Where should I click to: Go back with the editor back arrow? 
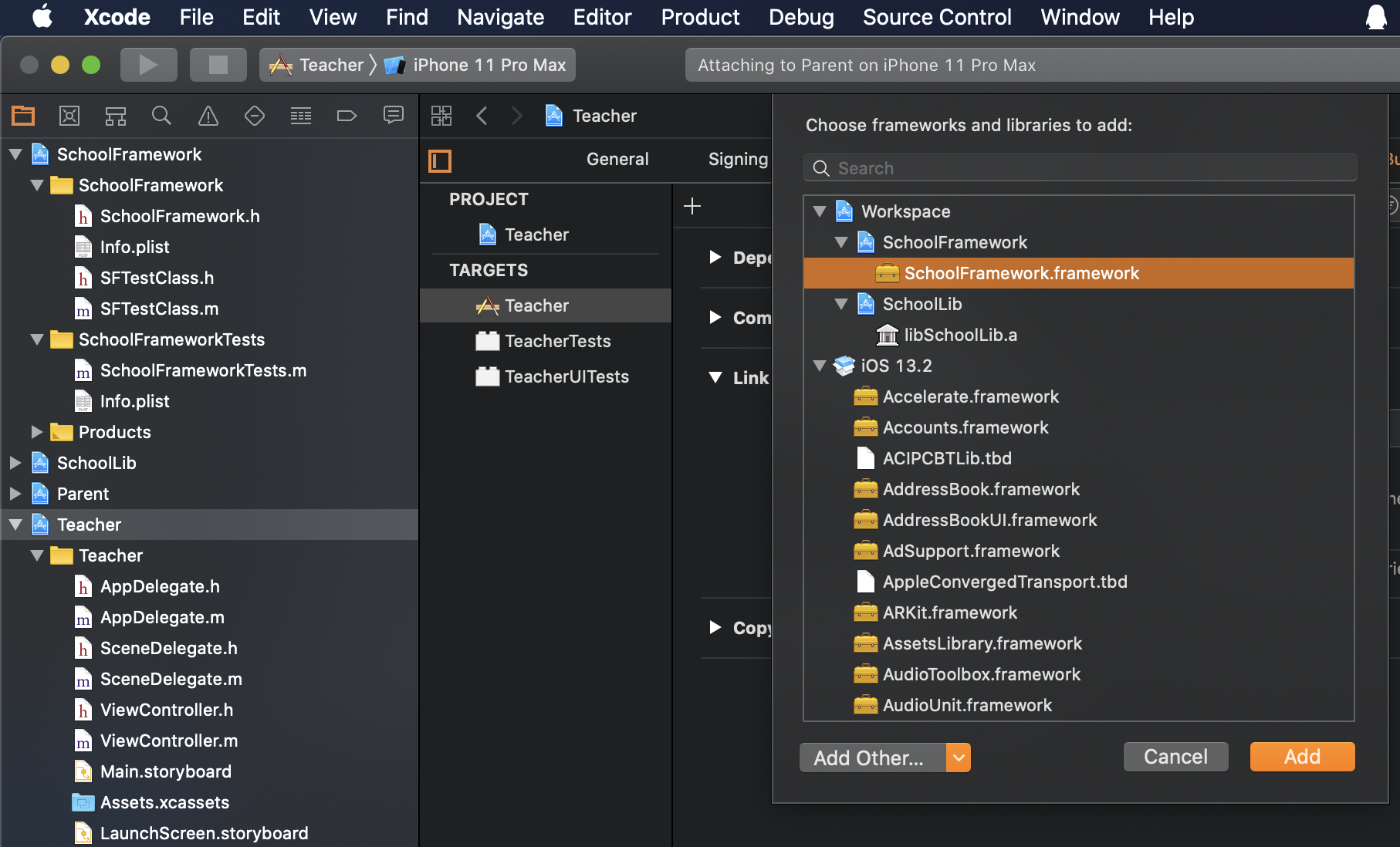482,116
